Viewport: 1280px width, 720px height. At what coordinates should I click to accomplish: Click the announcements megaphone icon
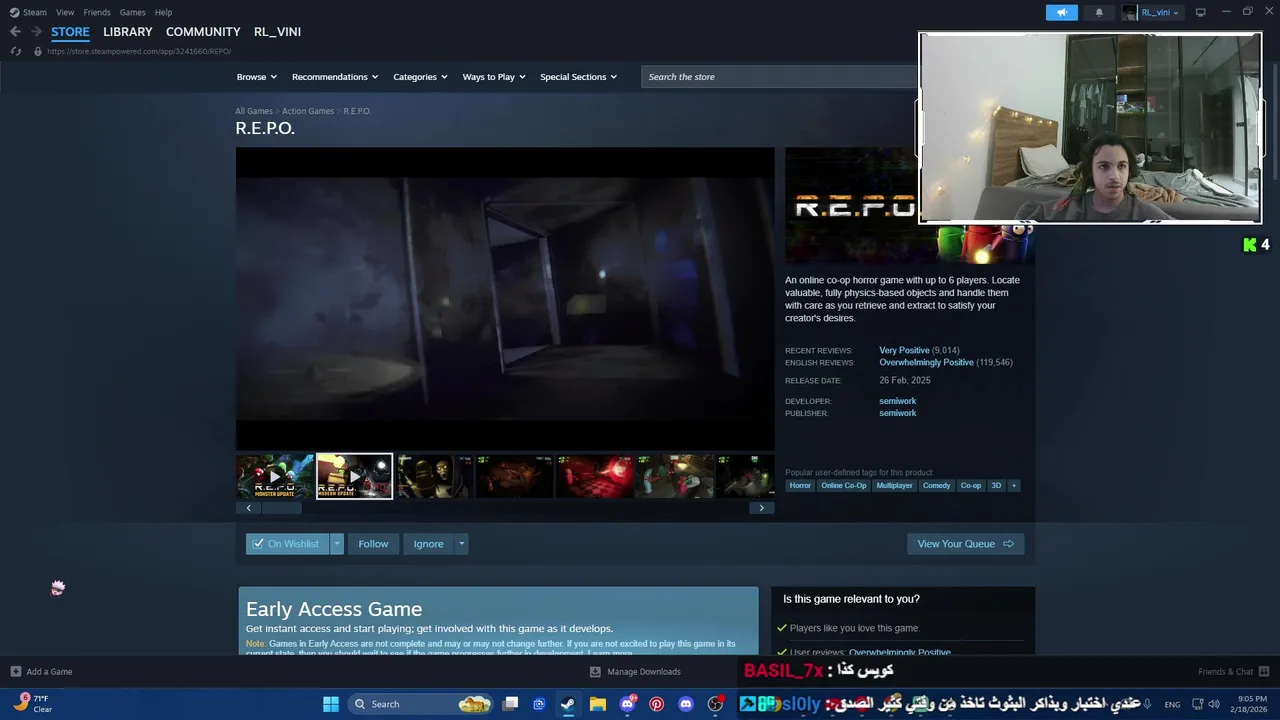pos(1061,12)
